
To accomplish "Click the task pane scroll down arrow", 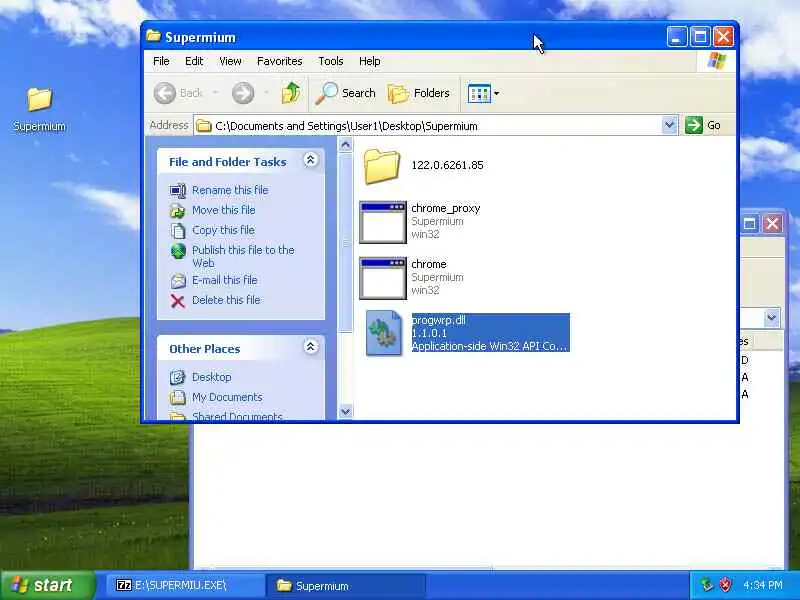I will pyautogui.click(x=345, y=411).
